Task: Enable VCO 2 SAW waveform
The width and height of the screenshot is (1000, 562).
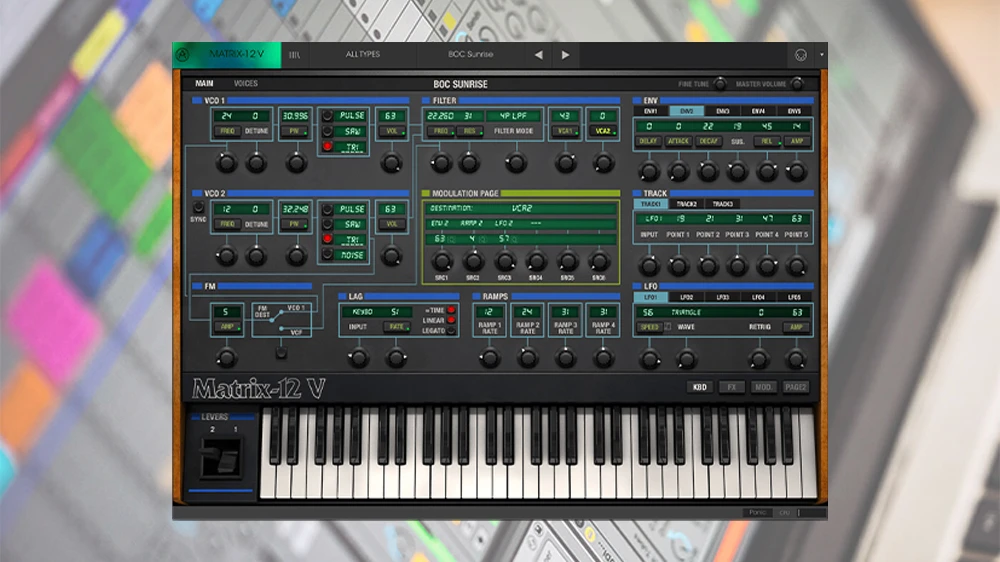Action: point(327,225)
